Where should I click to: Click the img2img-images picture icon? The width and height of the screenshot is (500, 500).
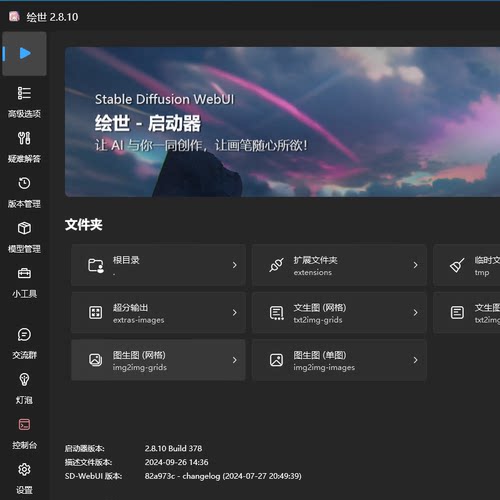pos(276,360)
